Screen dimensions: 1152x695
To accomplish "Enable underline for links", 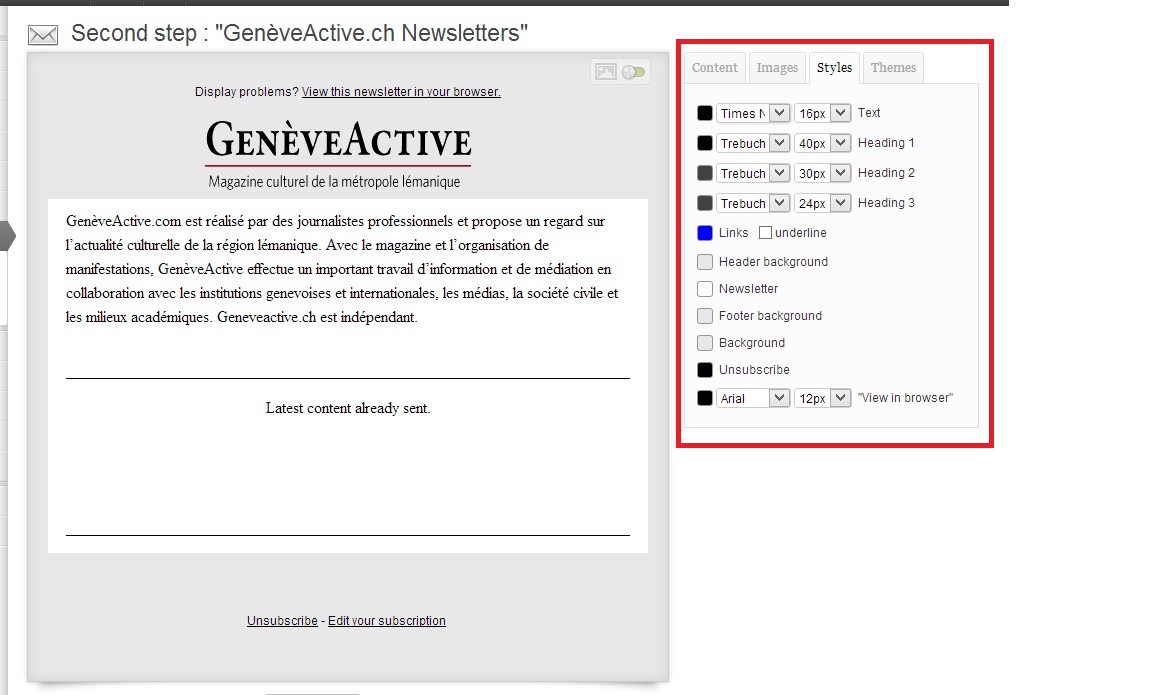I will coord(765,233).
